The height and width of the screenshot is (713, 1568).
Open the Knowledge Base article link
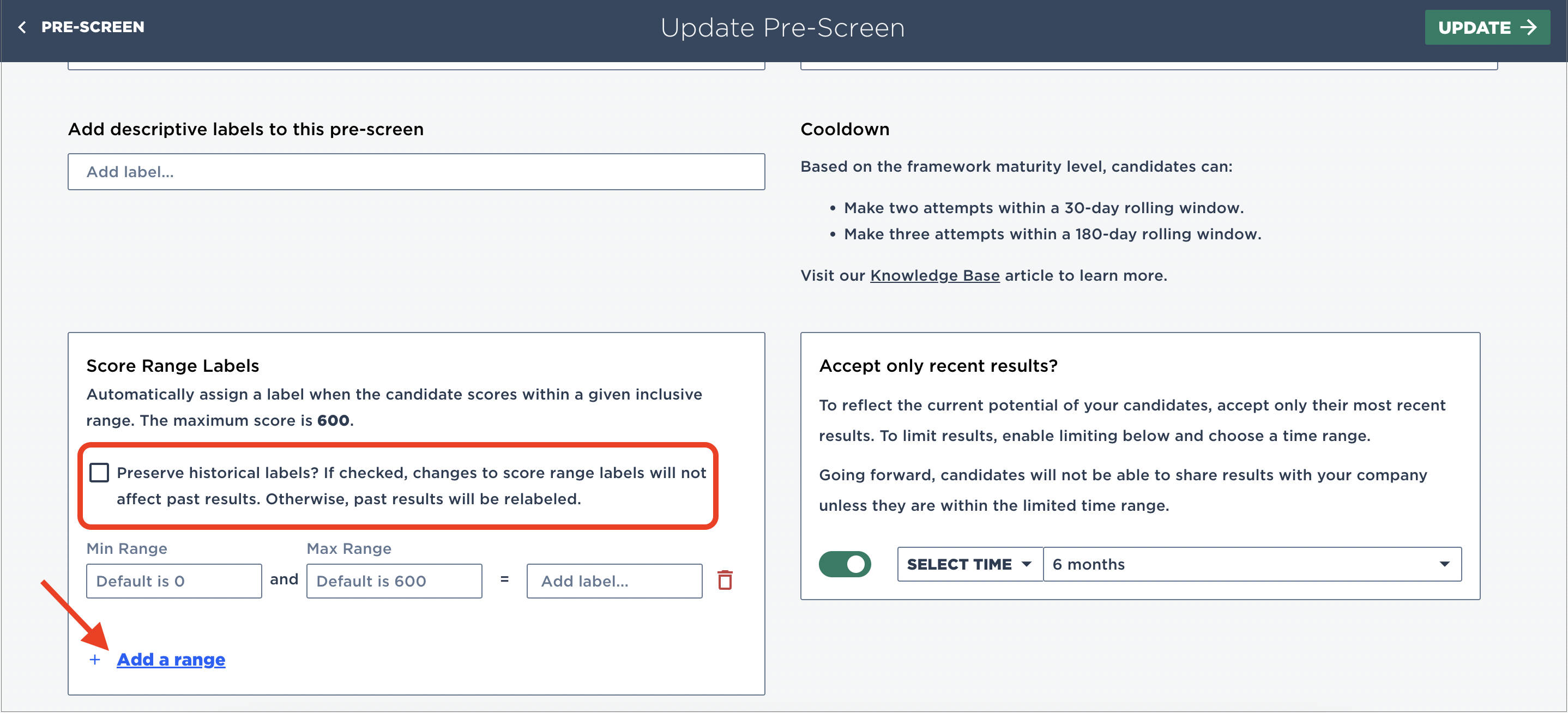(934, 275)
